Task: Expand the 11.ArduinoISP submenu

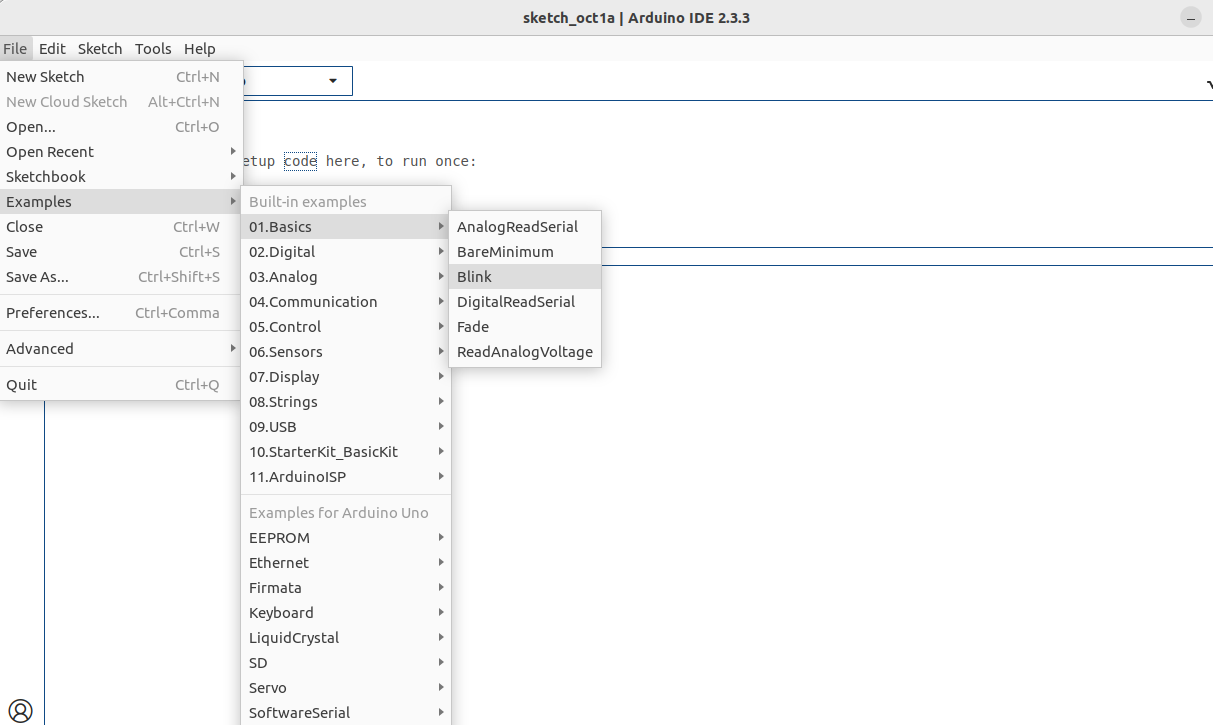Action: pyautogui.click(x=346, y=477)
